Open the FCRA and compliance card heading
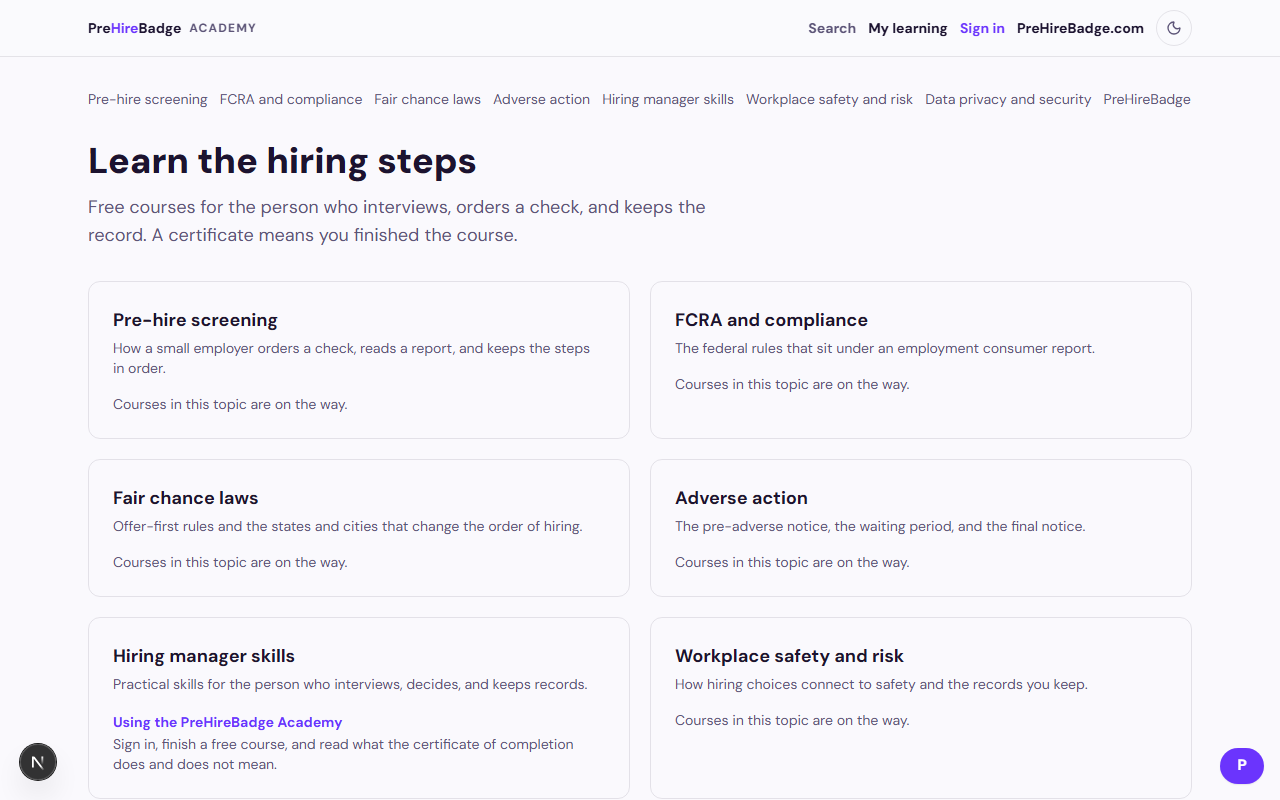Screen dimensions: 1280x800 click(x=771, y=320)
